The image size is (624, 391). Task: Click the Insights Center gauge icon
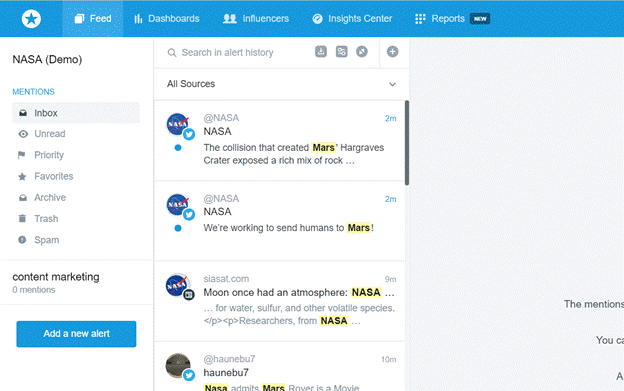pyautogui.click(x=317, y=19)
